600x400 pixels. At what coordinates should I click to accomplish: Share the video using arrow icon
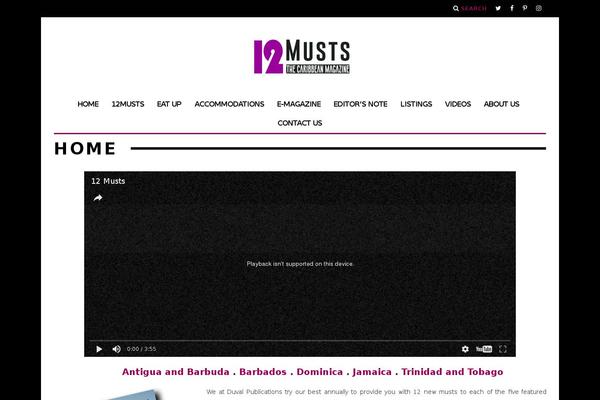[98, 198]
